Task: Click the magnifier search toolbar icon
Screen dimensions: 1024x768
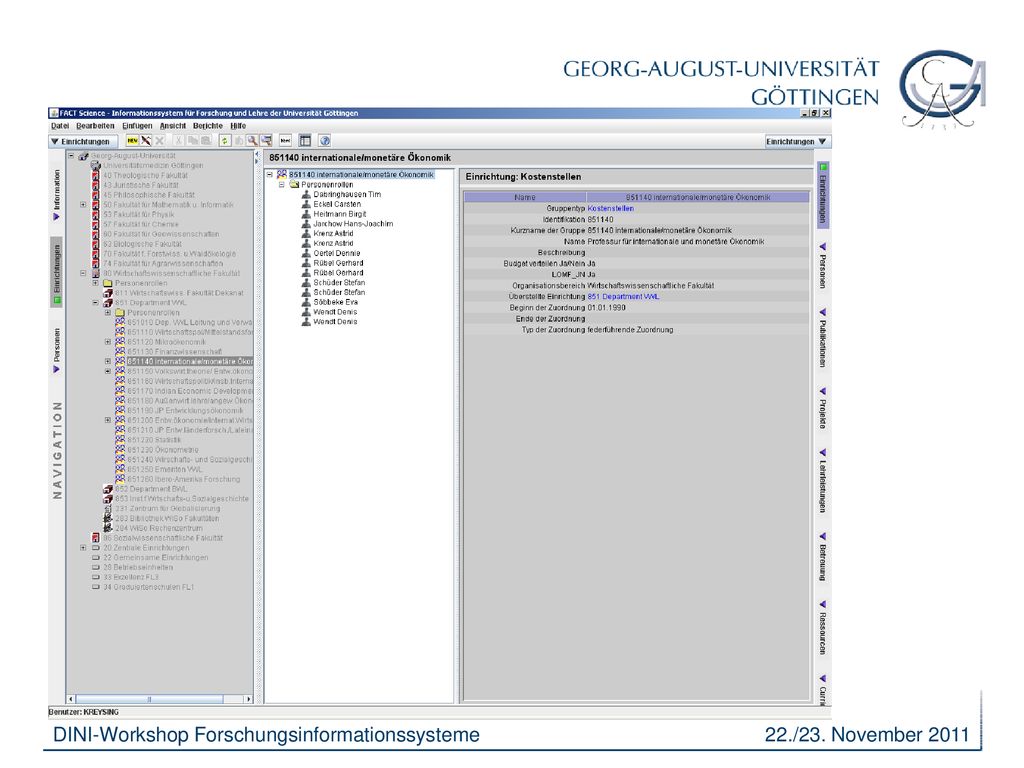Action: (252, 141)
